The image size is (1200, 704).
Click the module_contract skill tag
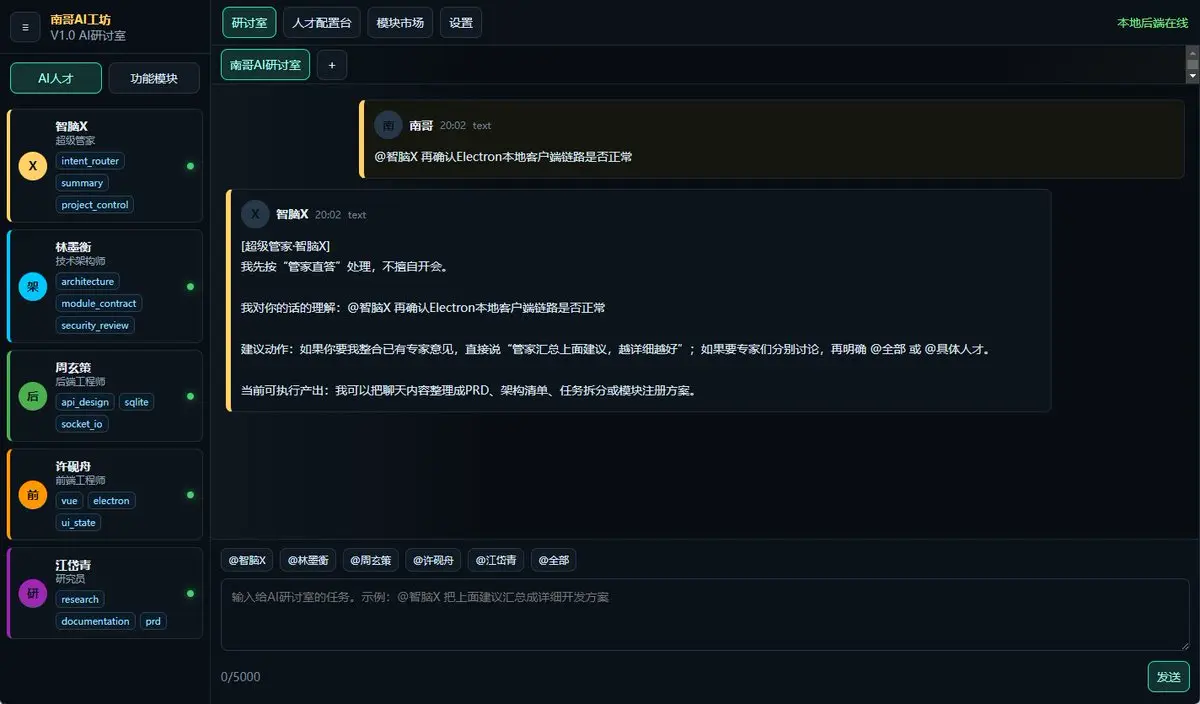click(99, 304)
